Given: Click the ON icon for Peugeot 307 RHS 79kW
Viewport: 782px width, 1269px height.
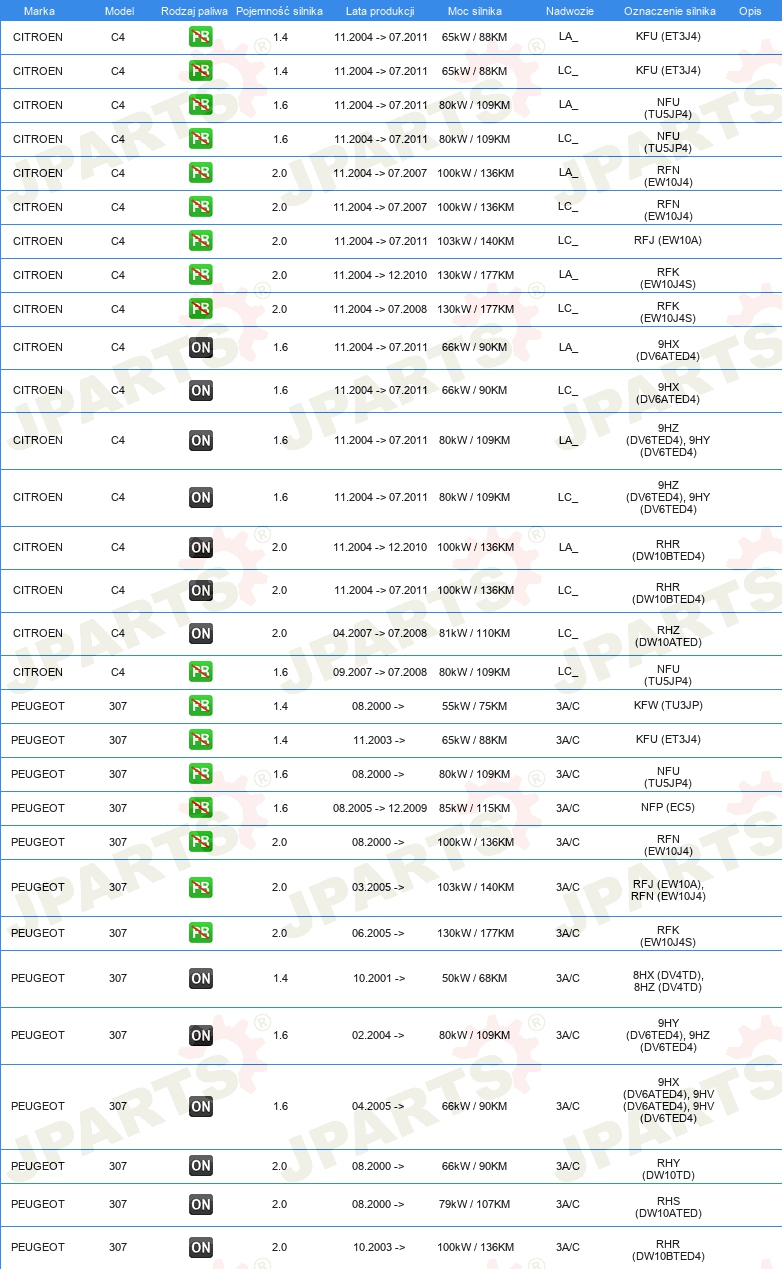Looking at the screenshot, I should click(x=200, y=1204).
